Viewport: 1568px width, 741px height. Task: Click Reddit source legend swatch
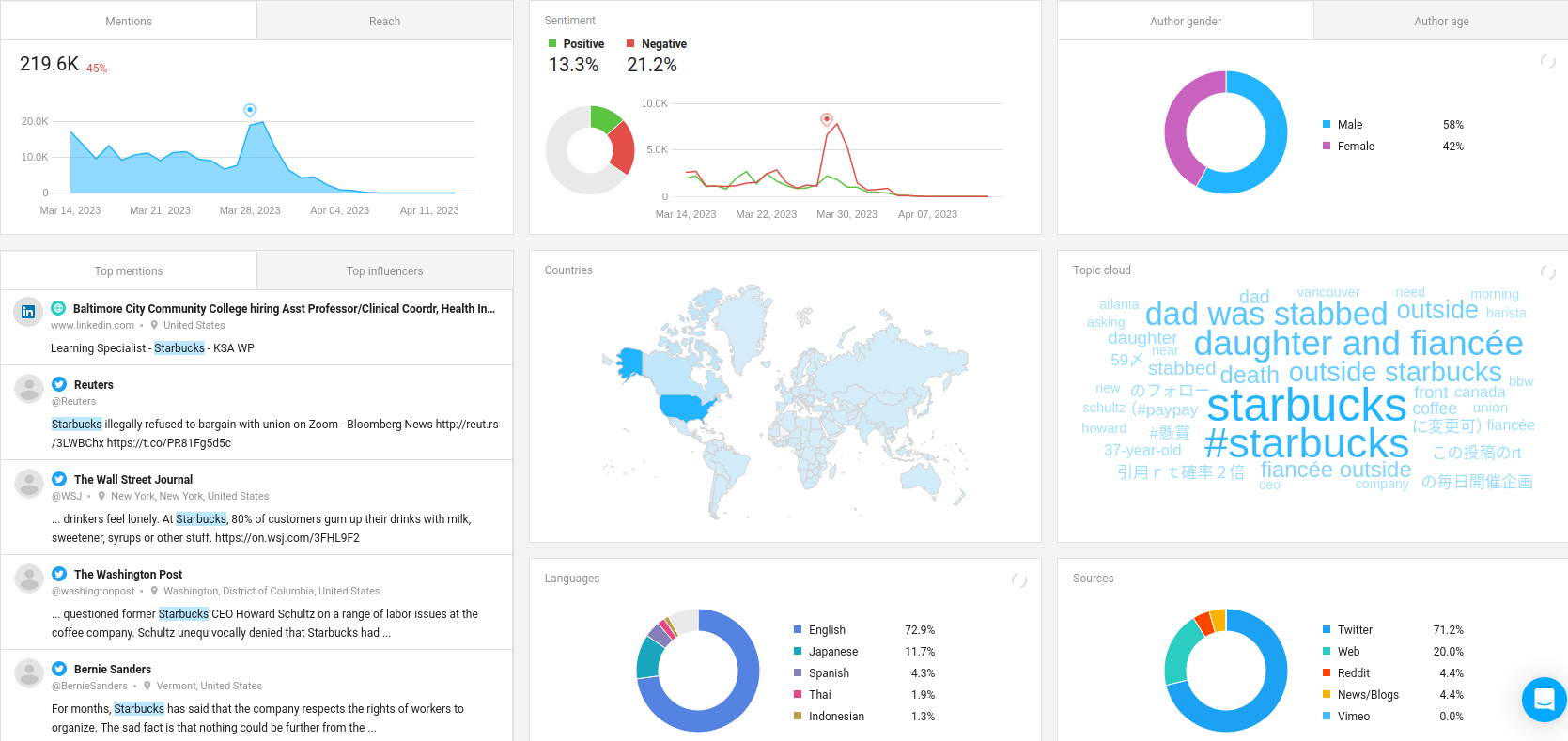point(1327,672)
